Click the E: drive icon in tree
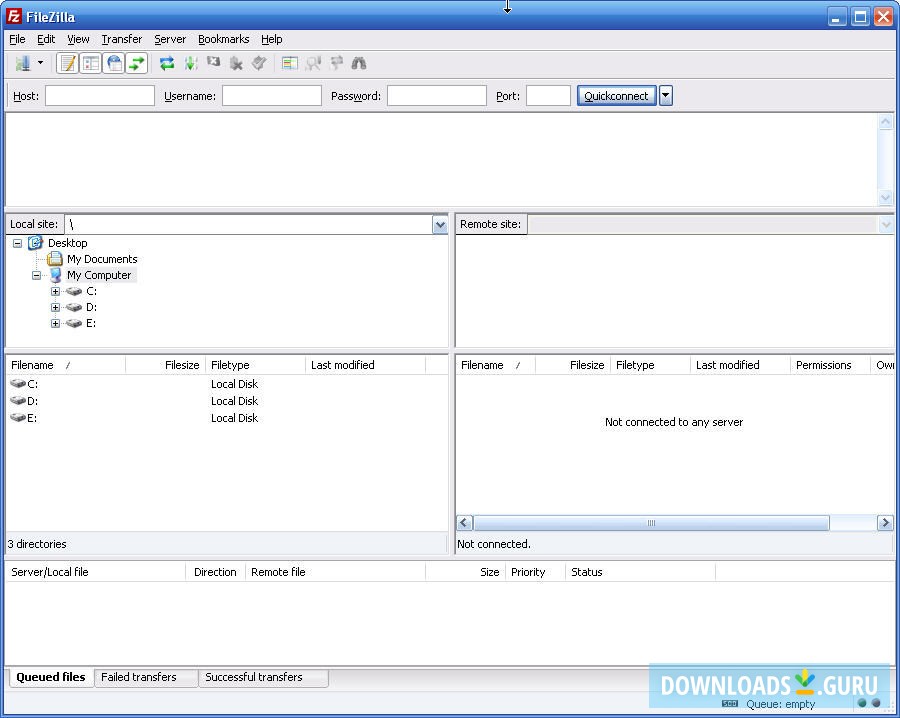 coord(74,324)
